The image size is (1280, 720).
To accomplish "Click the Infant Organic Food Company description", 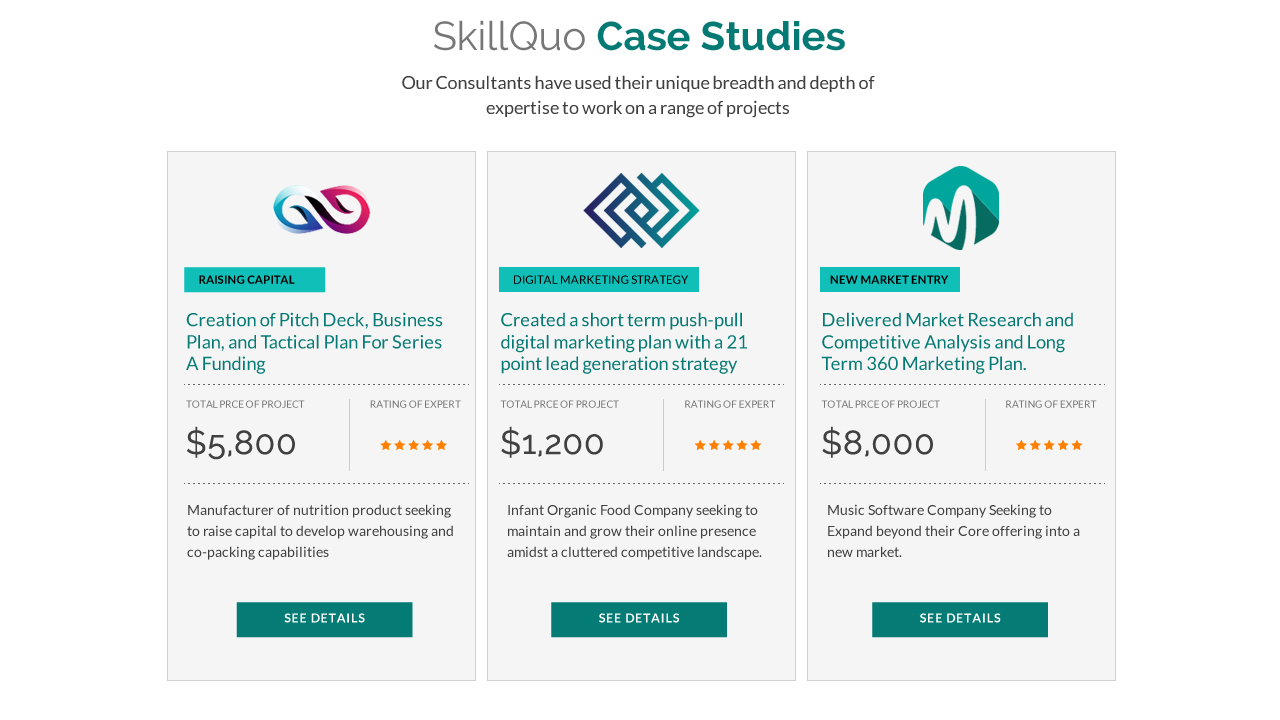I will [x=634, y=531].
